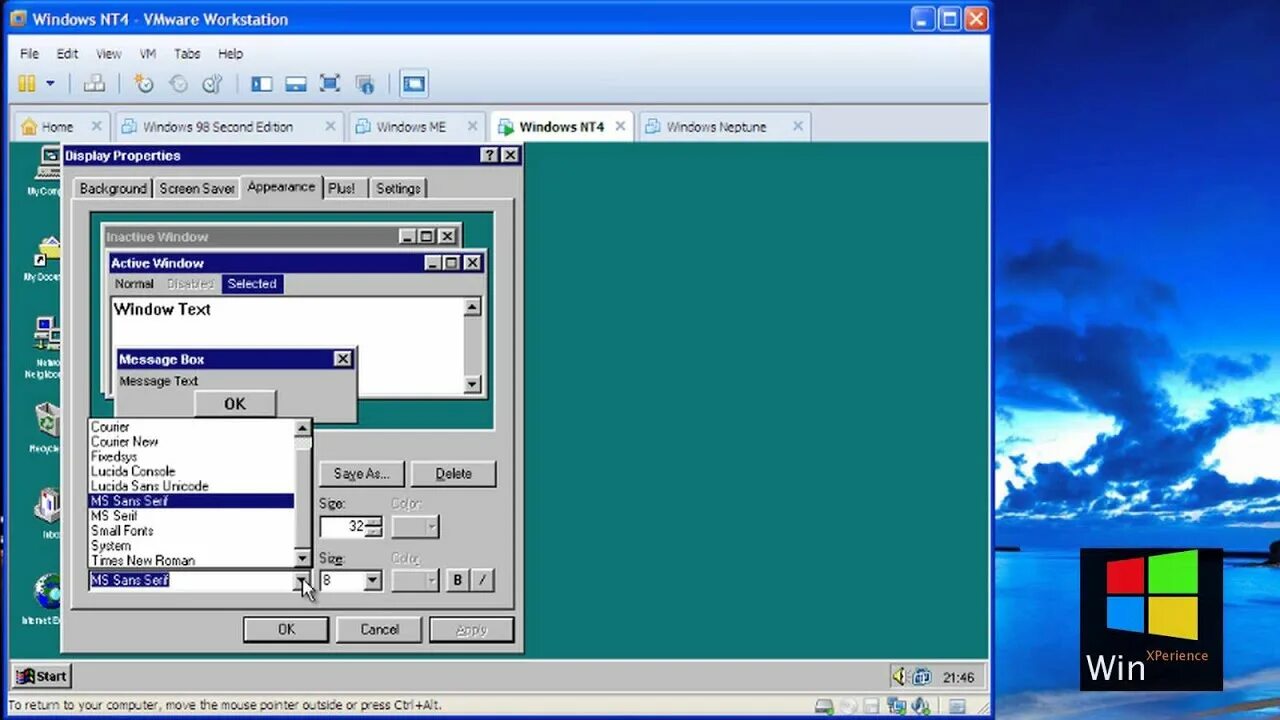This screenshot has height=720, width=1280.
Task: Click the volume speaker tray icon
Action: [x=900, y=677]
